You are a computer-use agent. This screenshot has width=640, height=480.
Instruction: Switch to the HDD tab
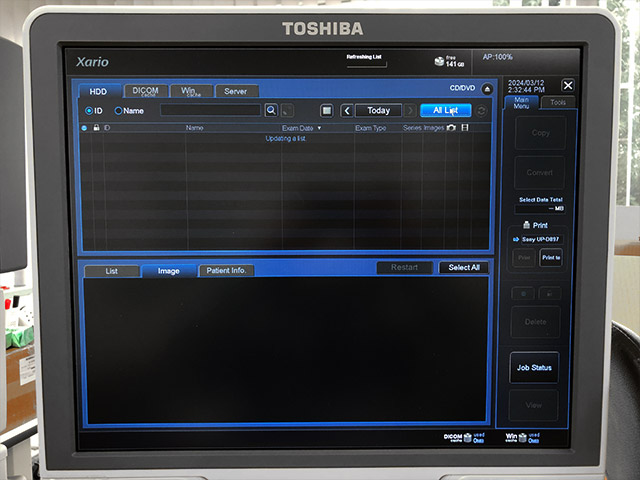point(98,91)
